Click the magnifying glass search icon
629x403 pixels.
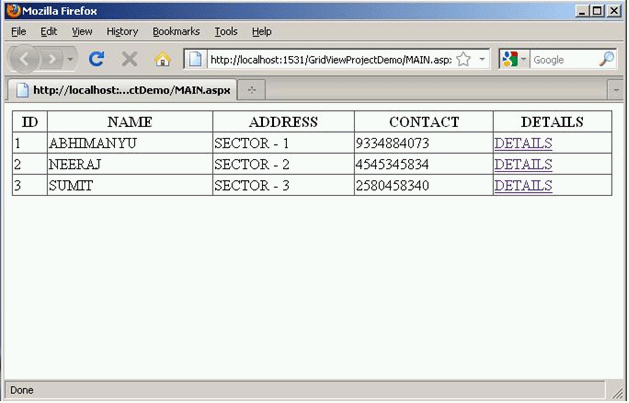tap(607, 59)
